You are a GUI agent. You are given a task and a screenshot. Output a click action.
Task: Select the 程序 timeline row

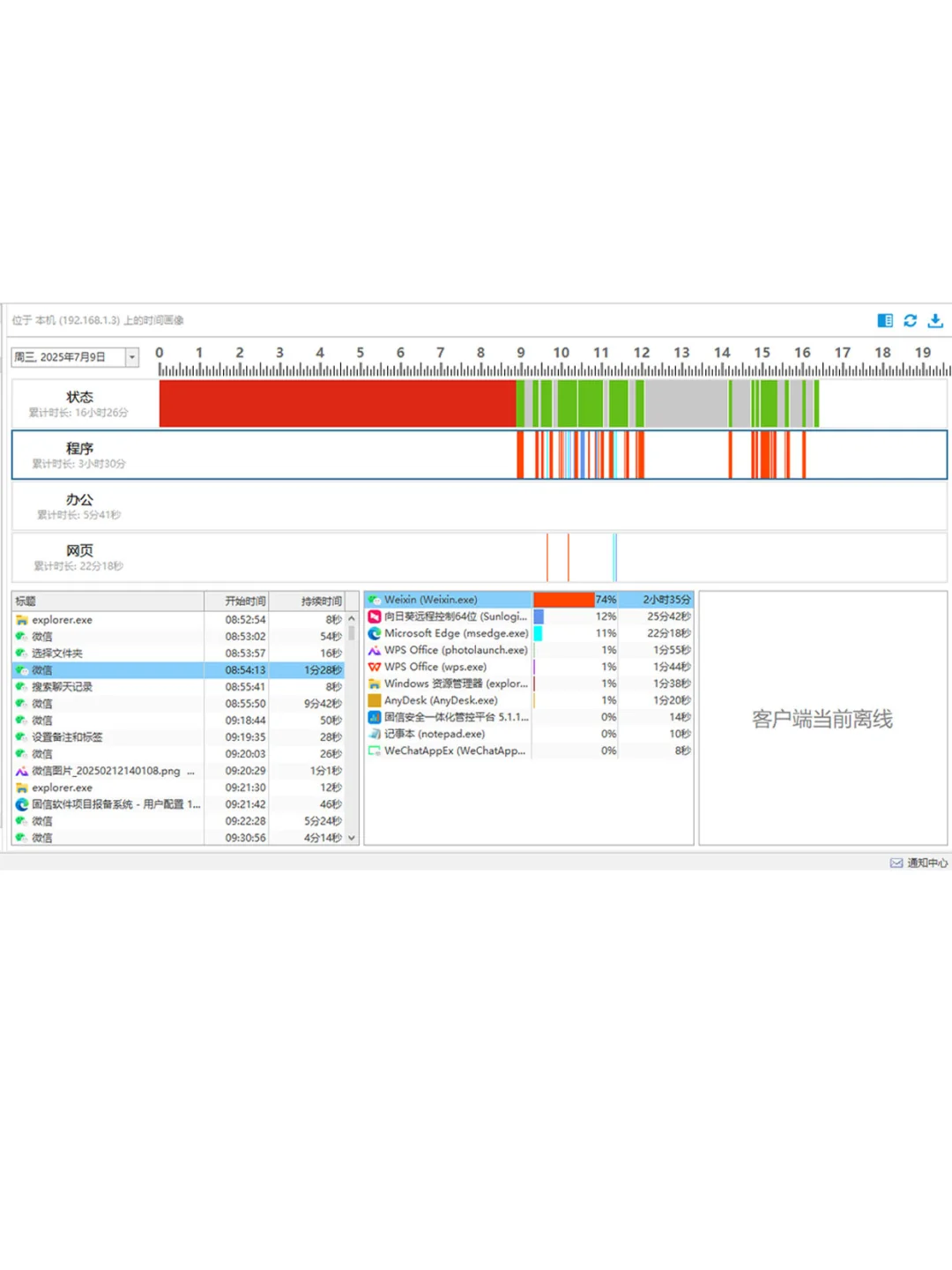pos(480,455)
